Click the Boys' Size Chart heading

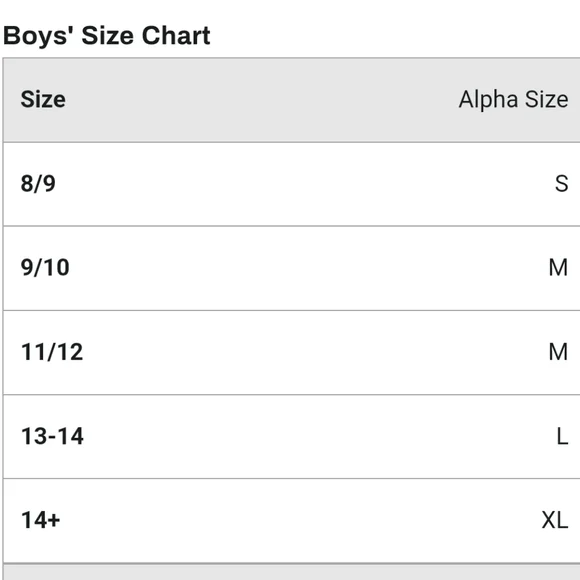point(107,36)
